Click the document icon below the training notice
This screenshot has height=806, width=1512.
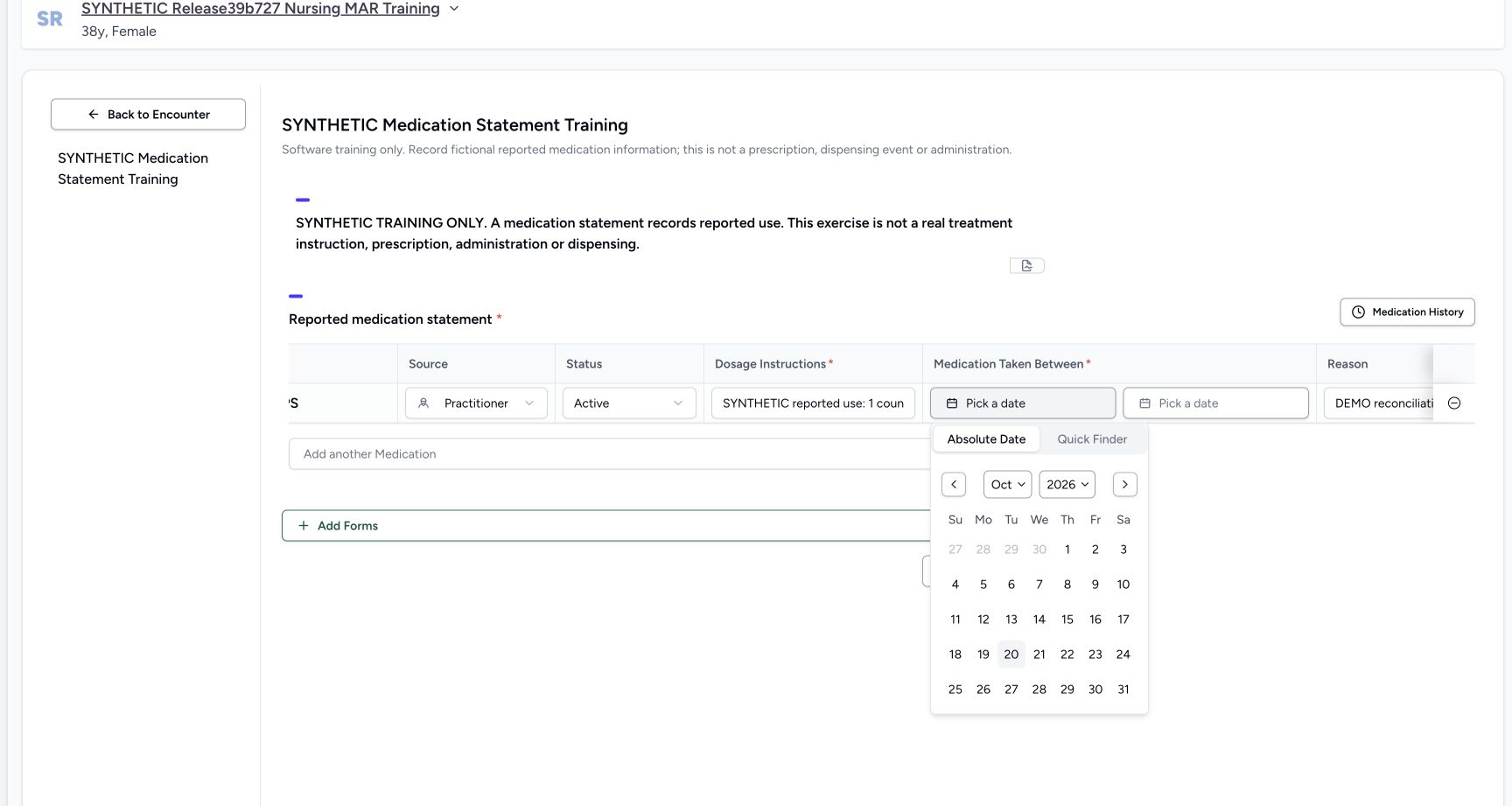[x=1027, y=265]
